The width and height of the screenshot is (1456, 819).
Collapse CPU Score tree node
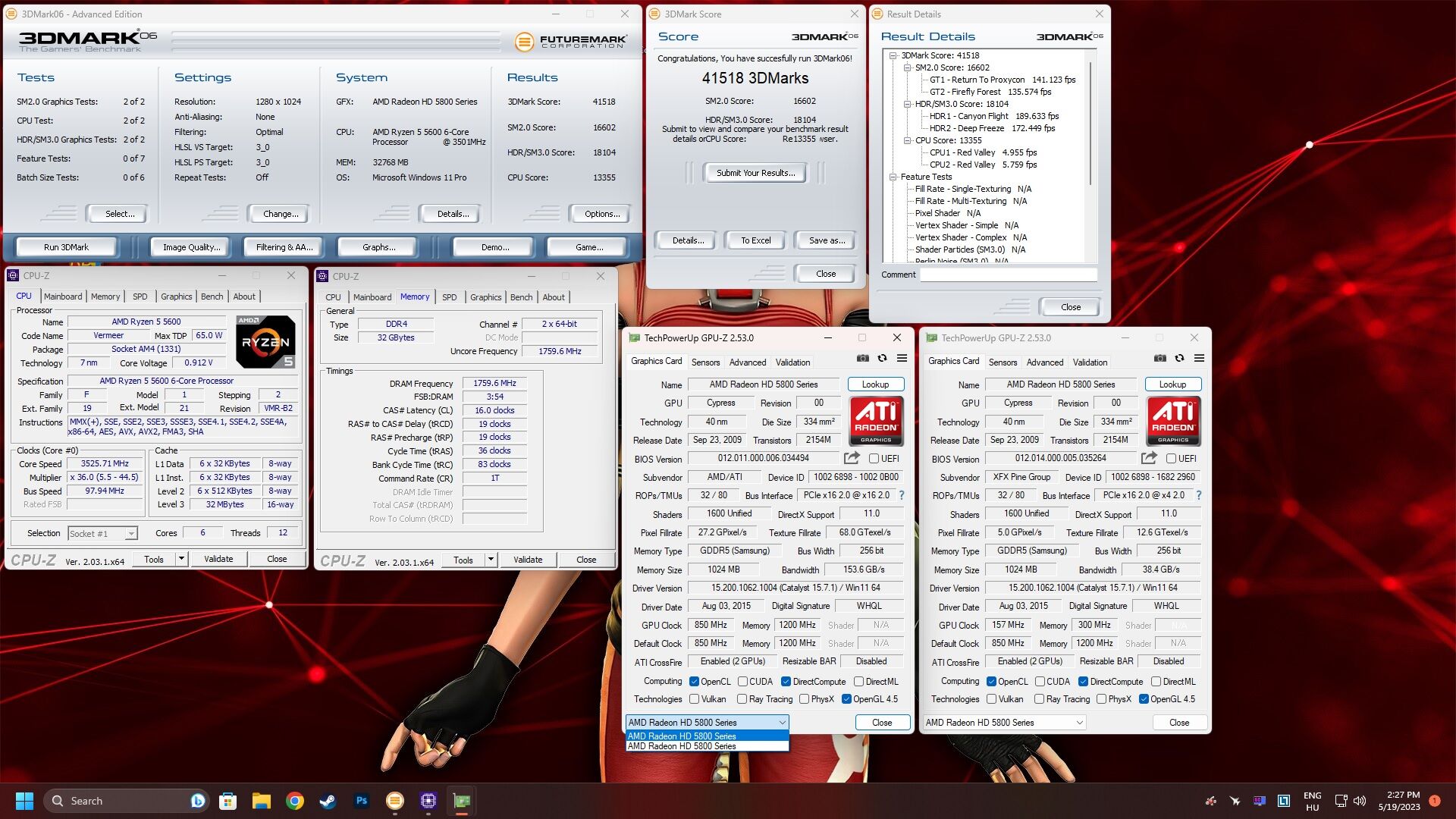pyautogui.click(x=907, y=140)
